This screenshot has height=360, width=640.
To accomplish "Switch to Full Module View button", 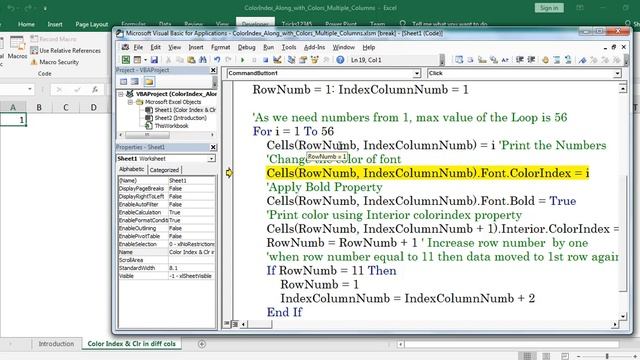I will 235,324.
